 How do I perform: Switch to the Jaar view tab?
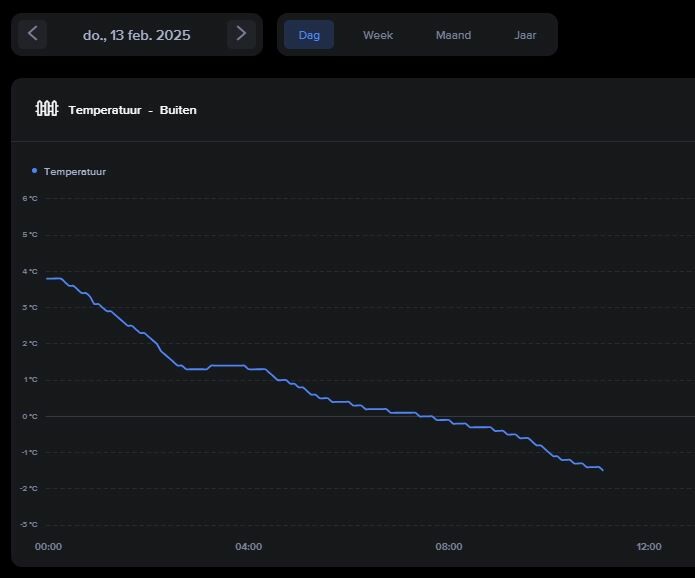(525, 35)
